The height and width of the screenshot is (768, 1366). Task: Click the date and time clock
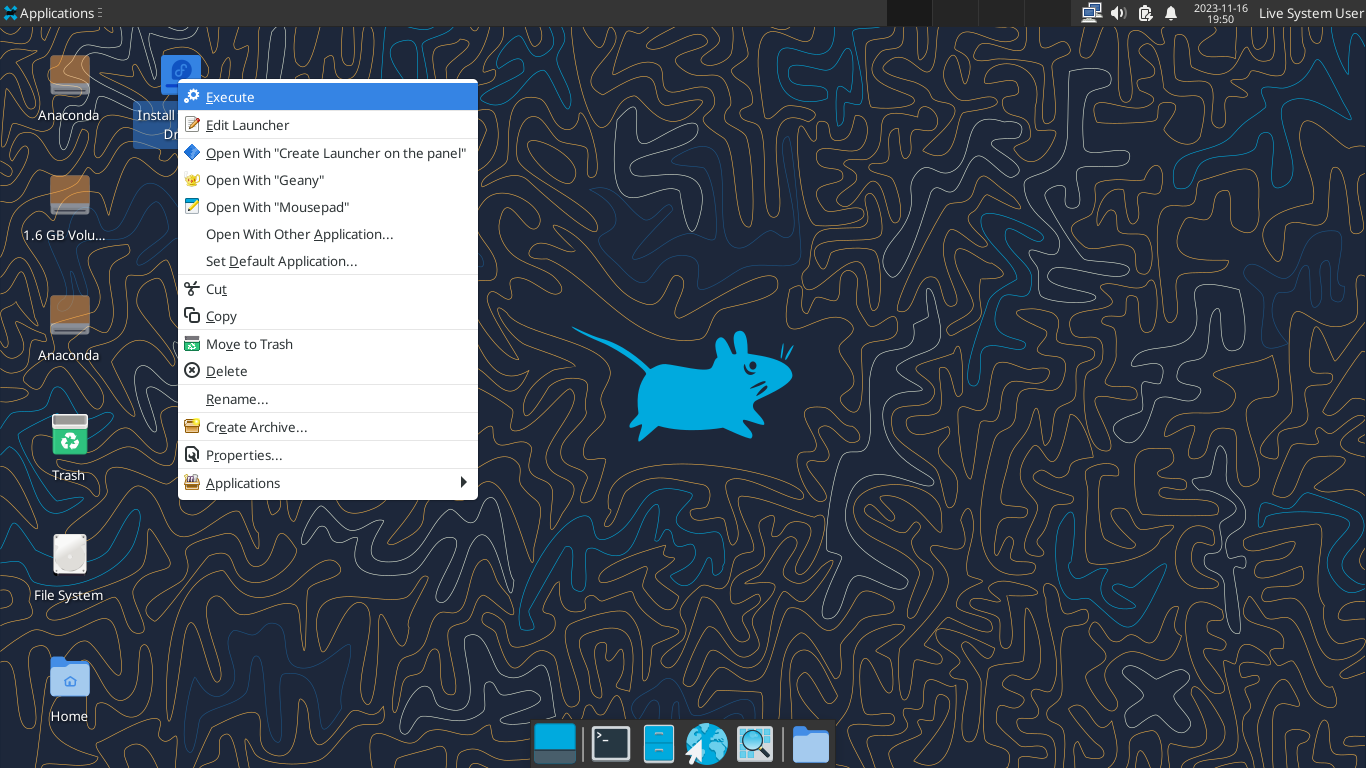pos(1220,13)
